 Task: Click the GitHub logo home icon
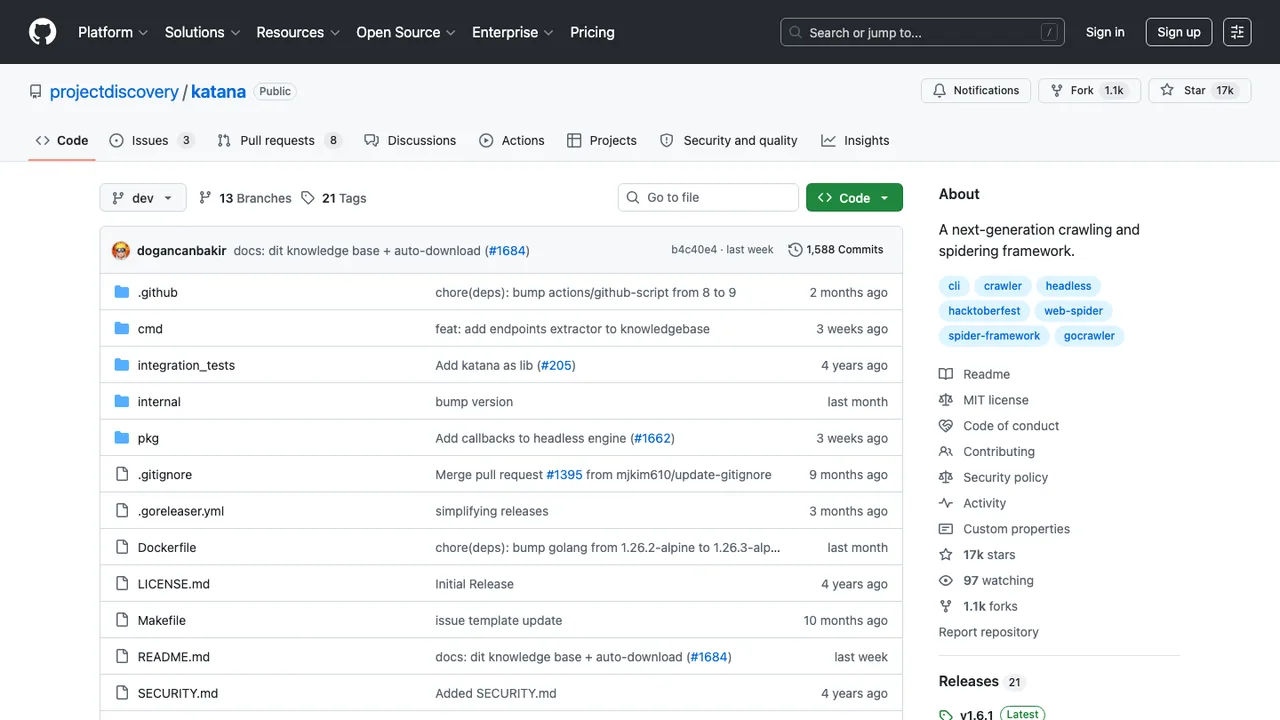tap(43, 32)
